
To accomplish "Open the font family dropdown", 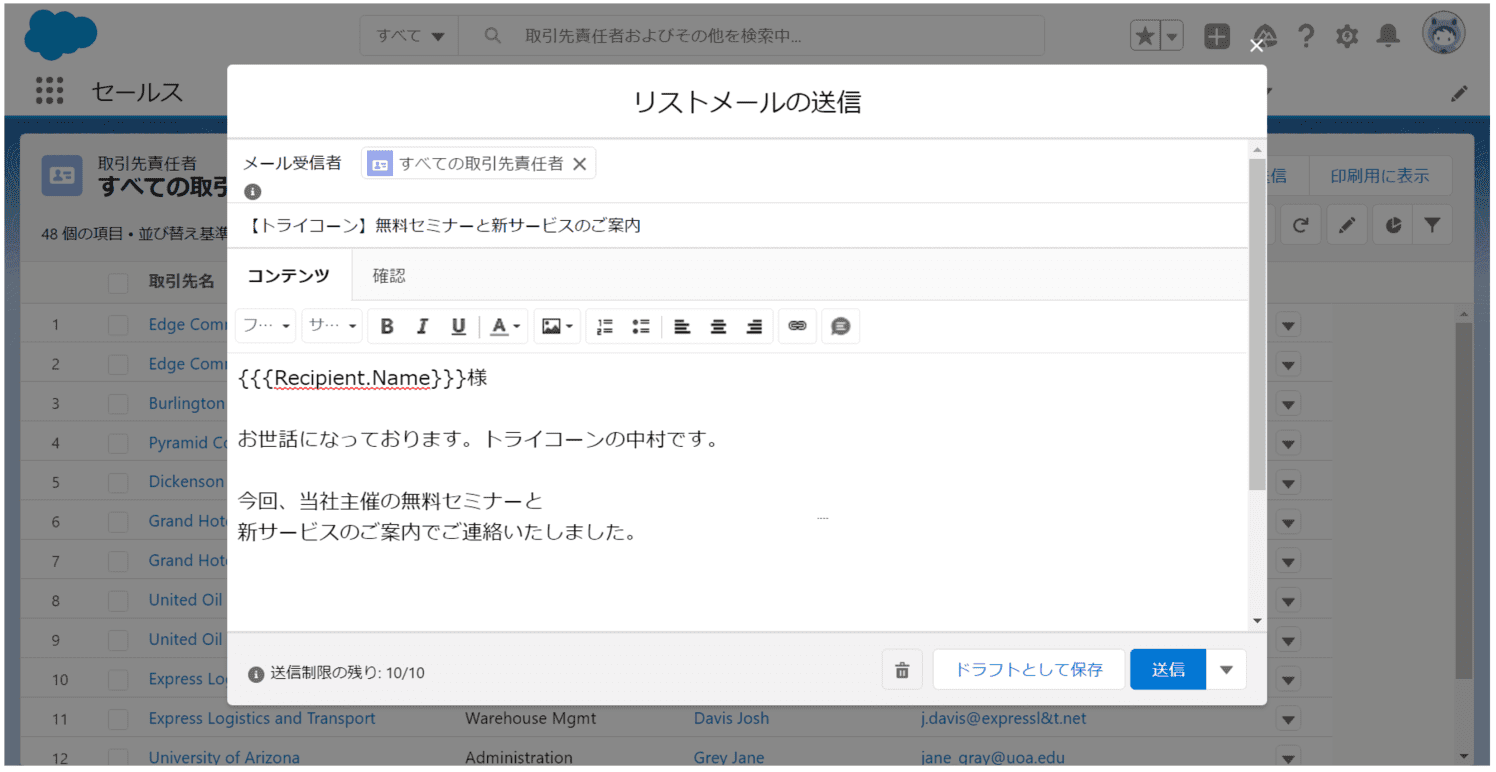I will pos(266,326).
